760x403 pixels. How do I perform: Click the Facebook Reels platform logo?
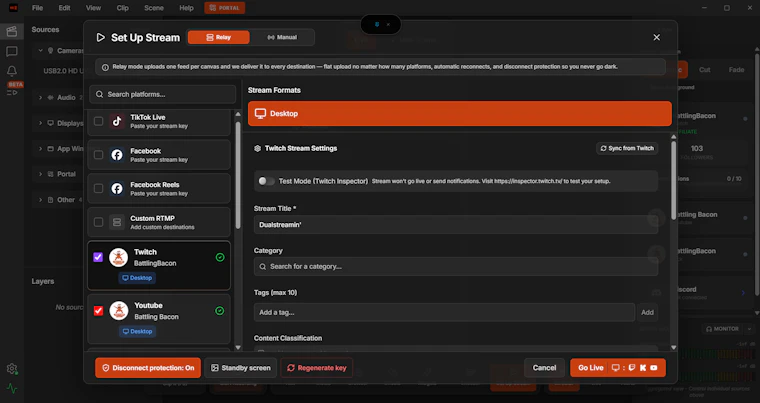pyautogui.click(x=117, y=189)
